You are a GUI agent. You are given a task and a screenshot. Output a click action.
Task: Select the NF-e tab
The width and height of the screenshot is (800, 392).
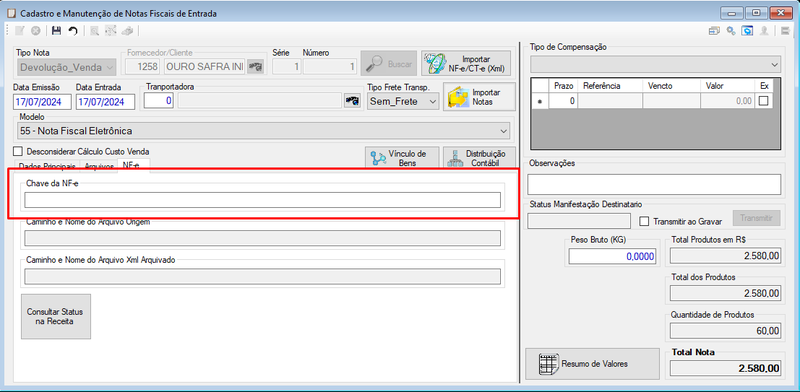coord(133,166)
